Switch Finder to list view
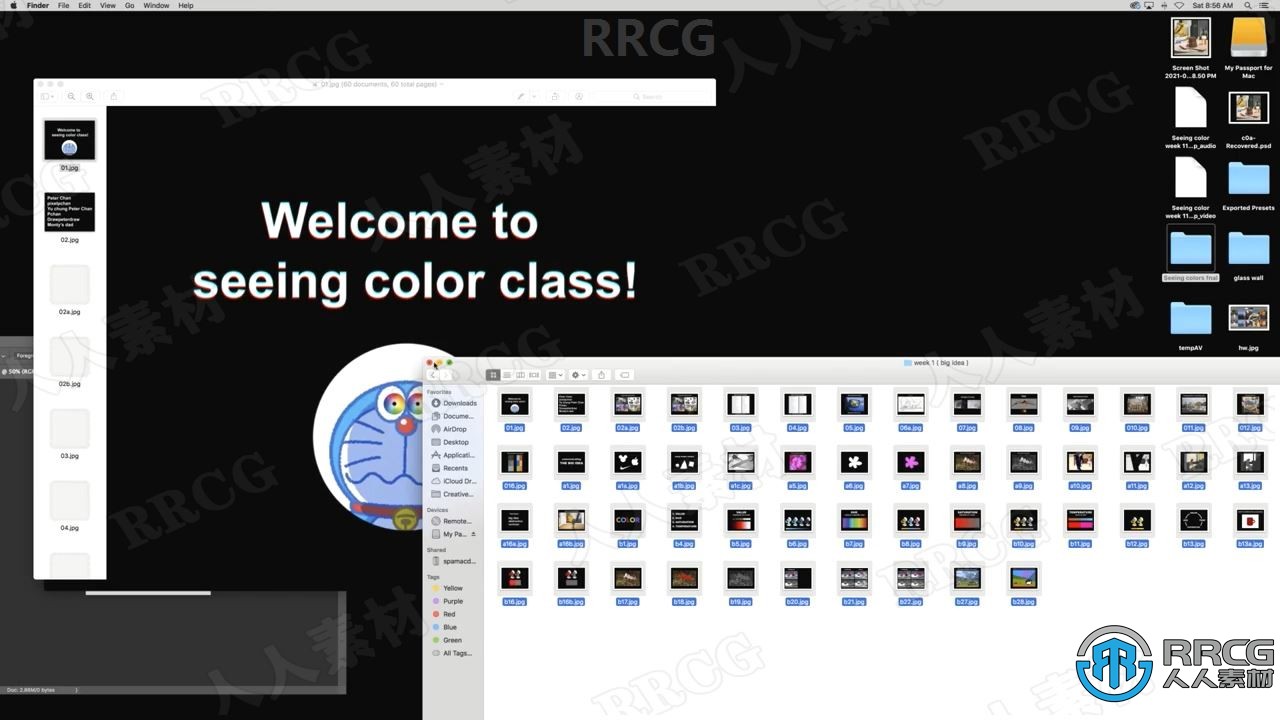This screenshot has width=1280, height=720. pos(507,375)
